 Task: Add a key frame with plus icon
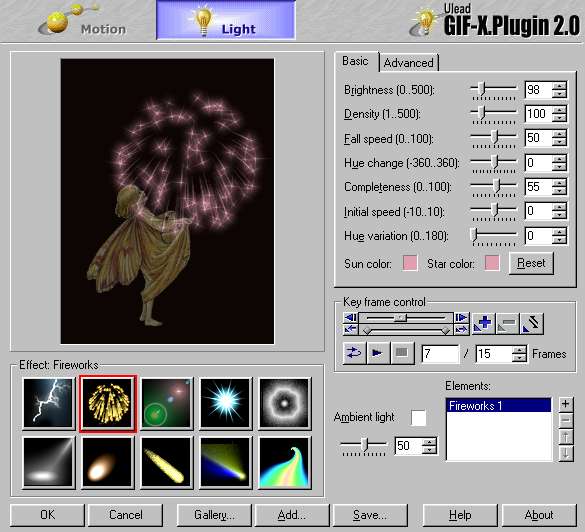click(483, 323)
